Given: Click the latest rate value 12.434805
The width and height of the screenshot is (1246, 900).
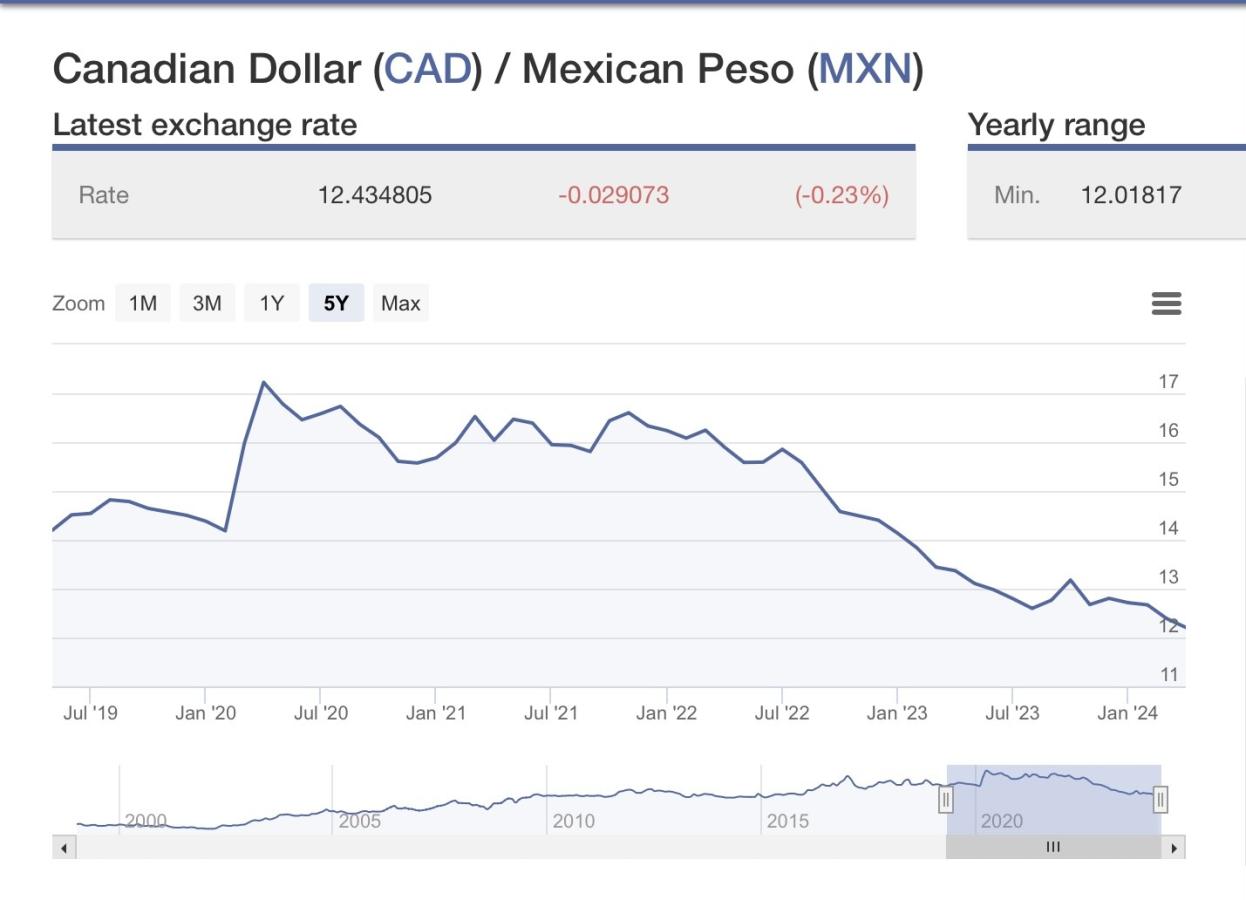Looking at the screenshot, I should (x=375, y=195).
